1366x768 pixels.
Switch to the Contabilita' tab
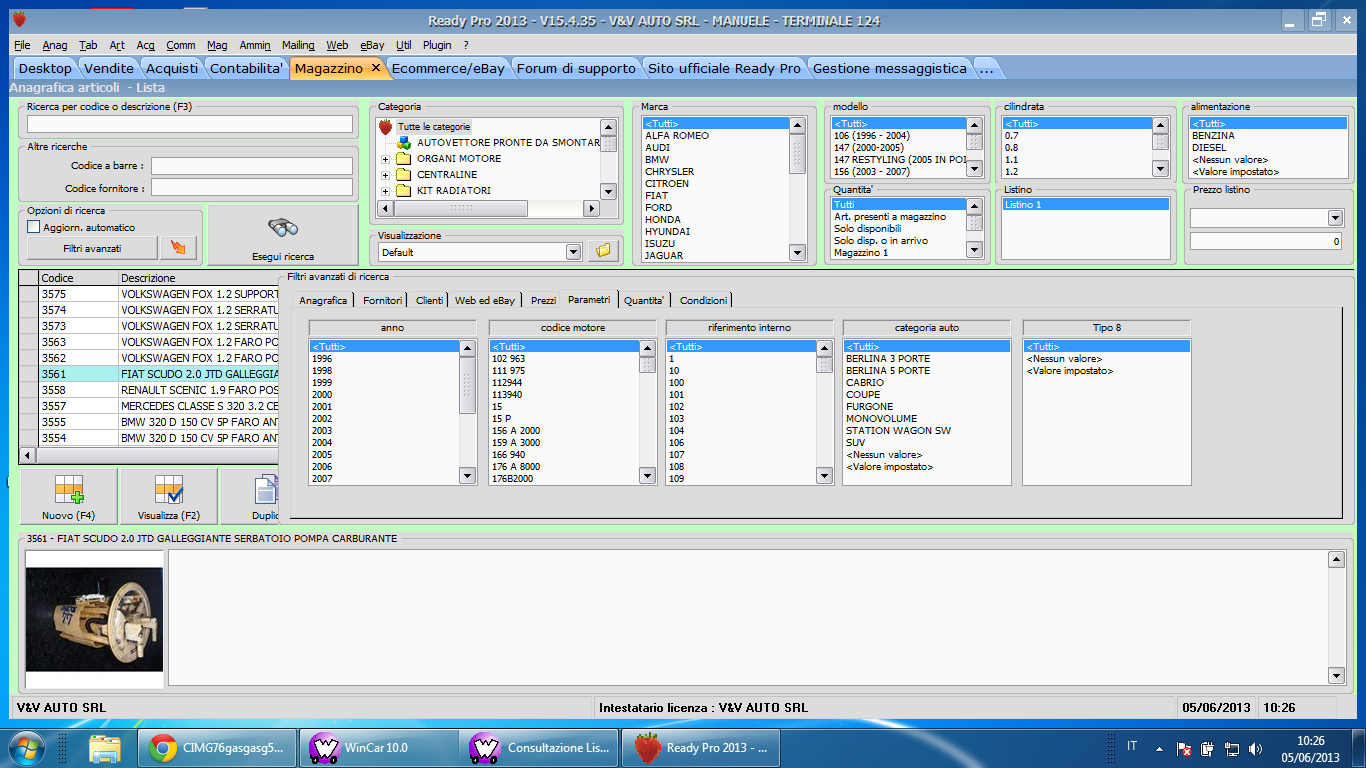[246, 68]
